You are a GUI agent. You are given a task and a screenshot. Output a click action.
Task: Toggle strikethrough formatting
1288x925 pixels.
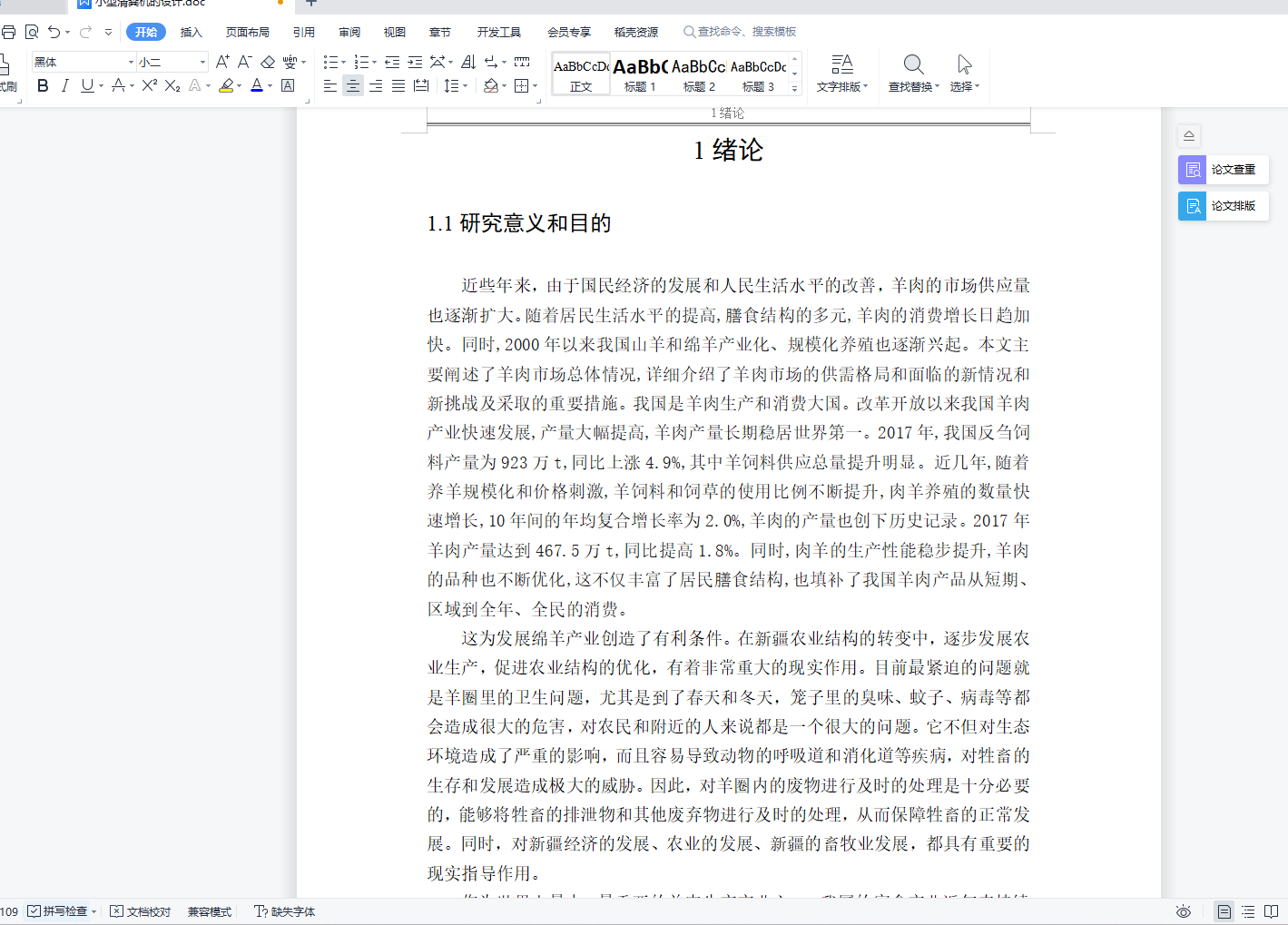coord(118,85)
